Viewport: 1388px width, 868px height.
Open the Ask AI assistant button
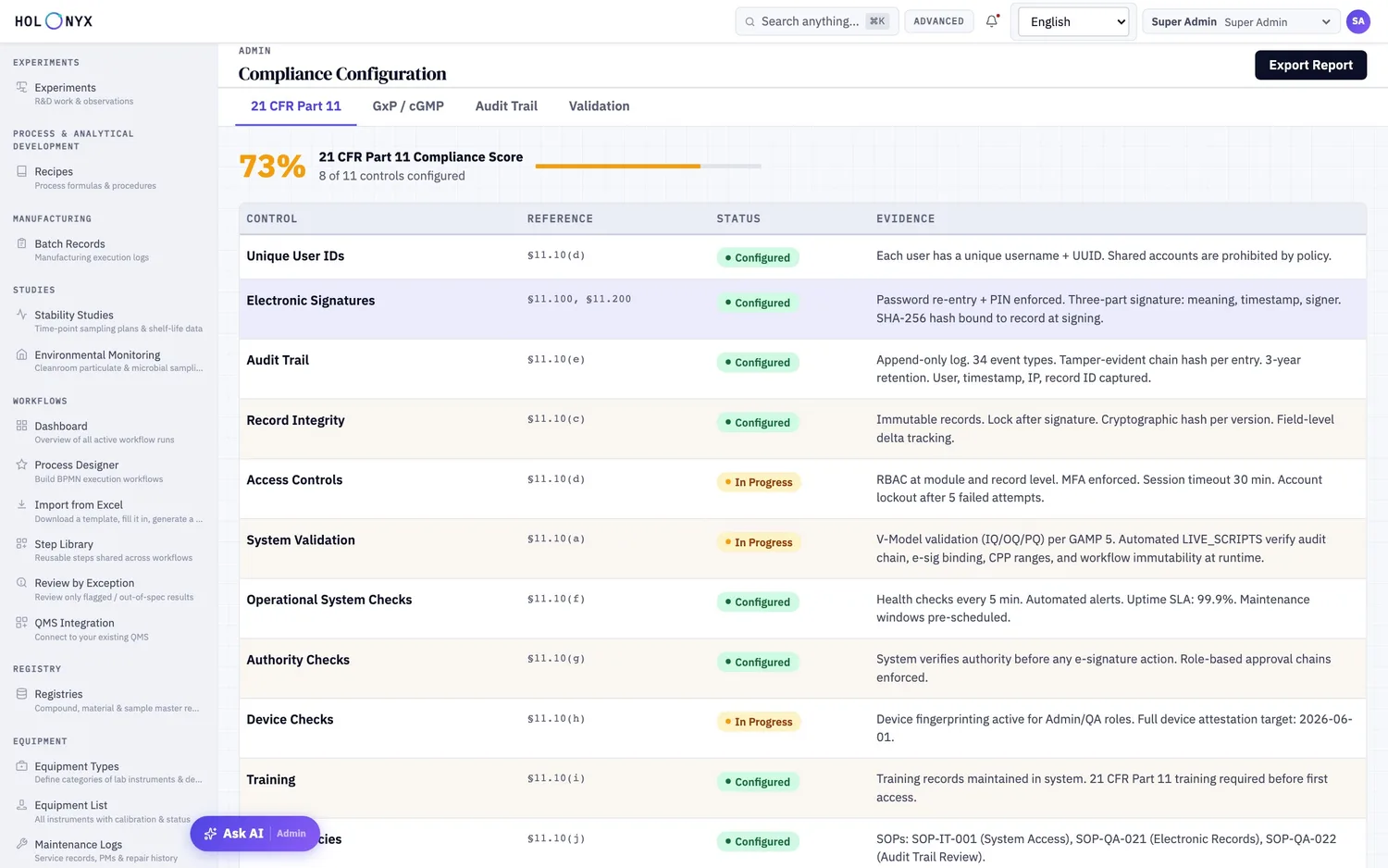click(254, 834)
